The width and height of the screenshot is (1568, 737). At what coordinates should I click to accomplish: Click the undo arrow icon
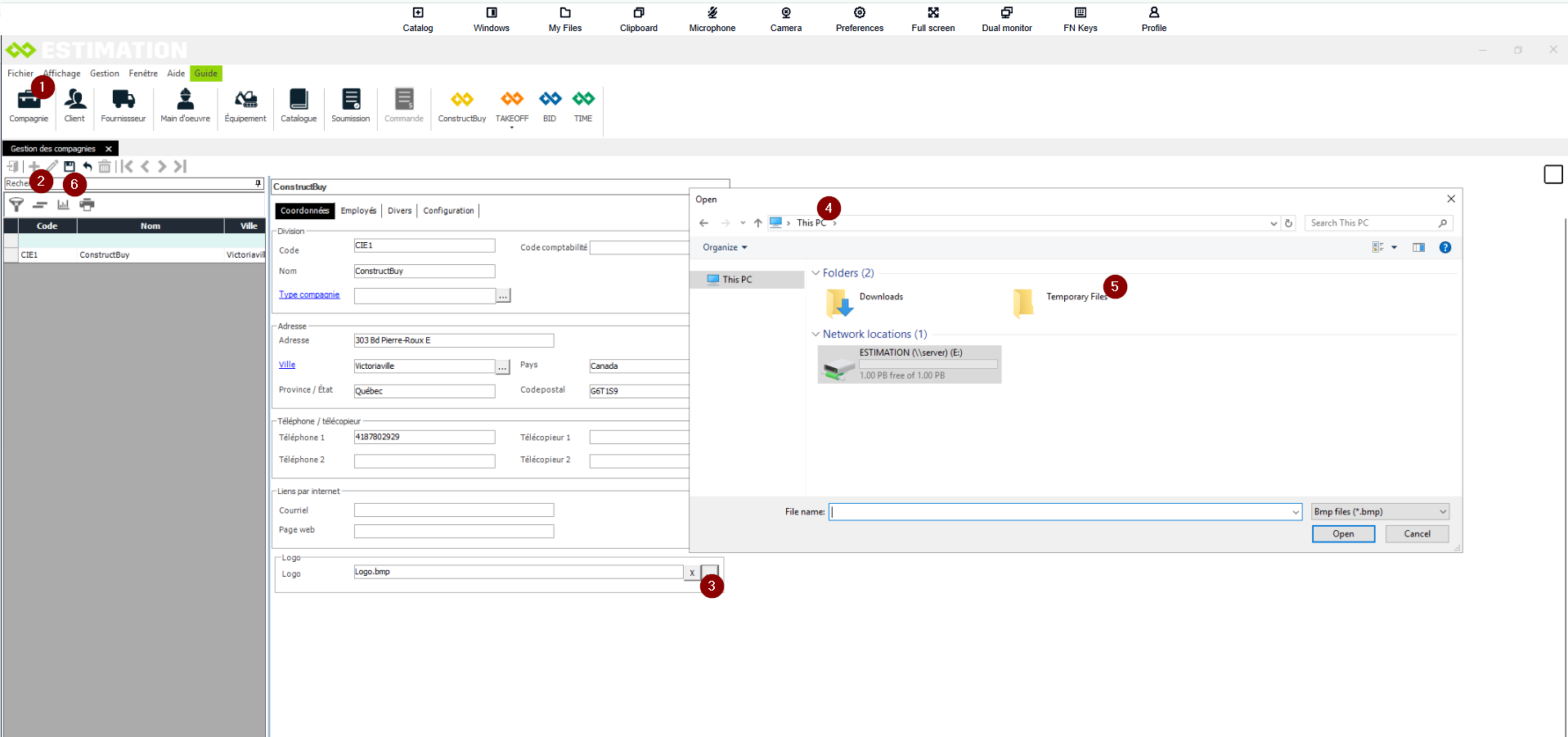88,167
